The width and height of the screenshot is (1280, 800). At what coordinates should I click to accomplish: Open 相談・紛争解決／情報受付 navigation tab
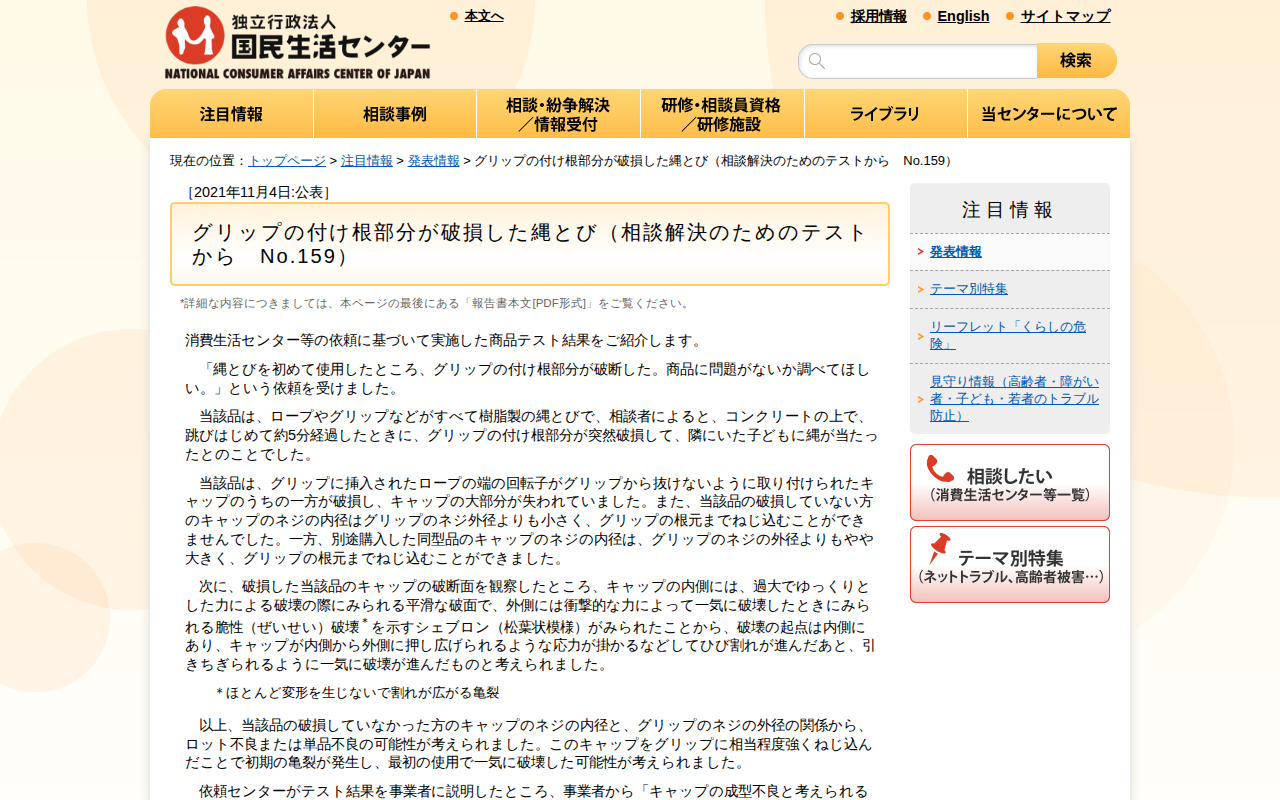click(x=558, y=114)
